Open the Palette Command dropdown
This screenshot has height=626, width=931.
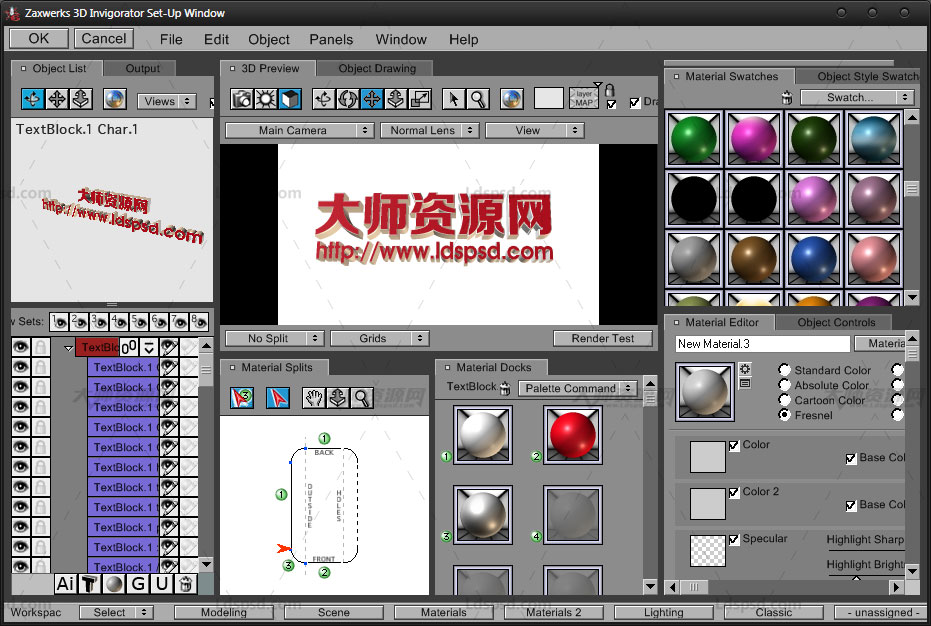click(578, 388)
